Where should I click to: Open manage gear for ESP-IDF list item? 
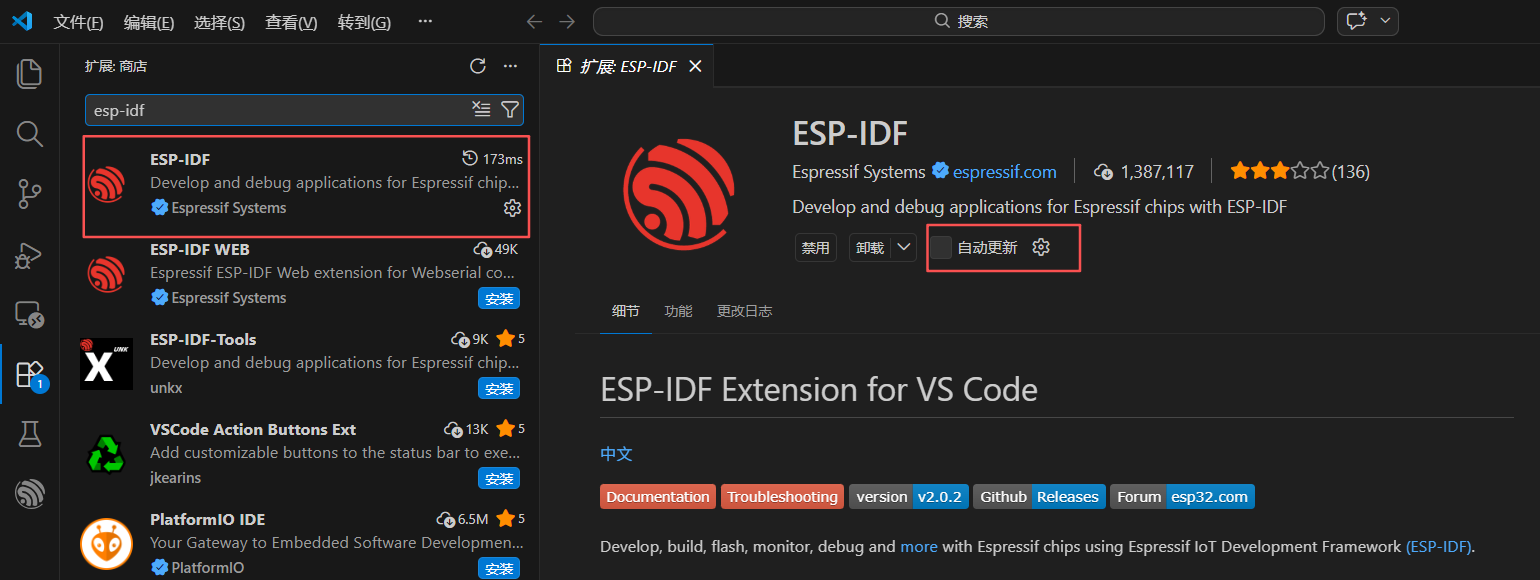(x=512, y=208)
